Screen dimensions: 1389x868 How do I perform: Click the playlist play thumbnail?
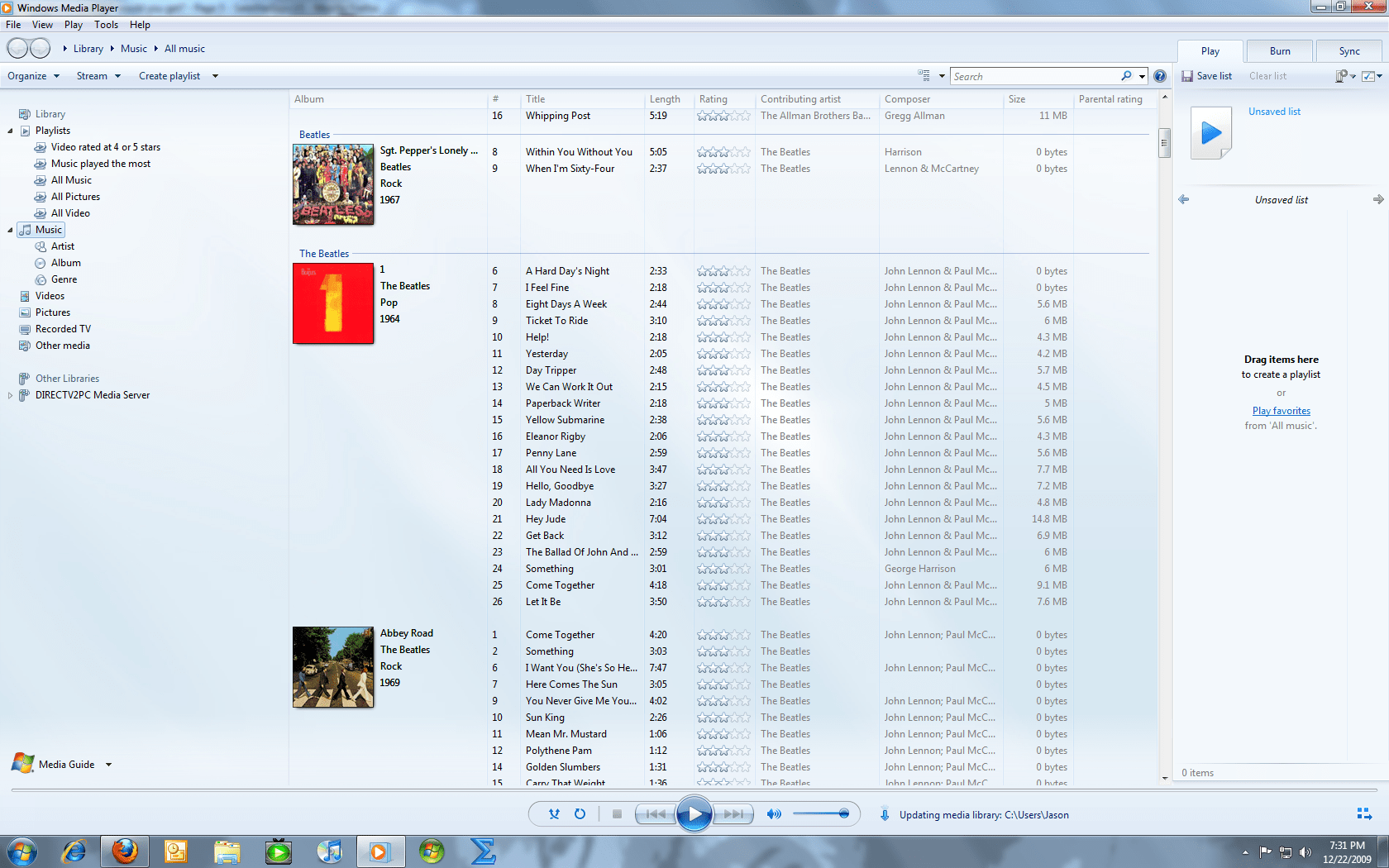tap(1211, 133)
